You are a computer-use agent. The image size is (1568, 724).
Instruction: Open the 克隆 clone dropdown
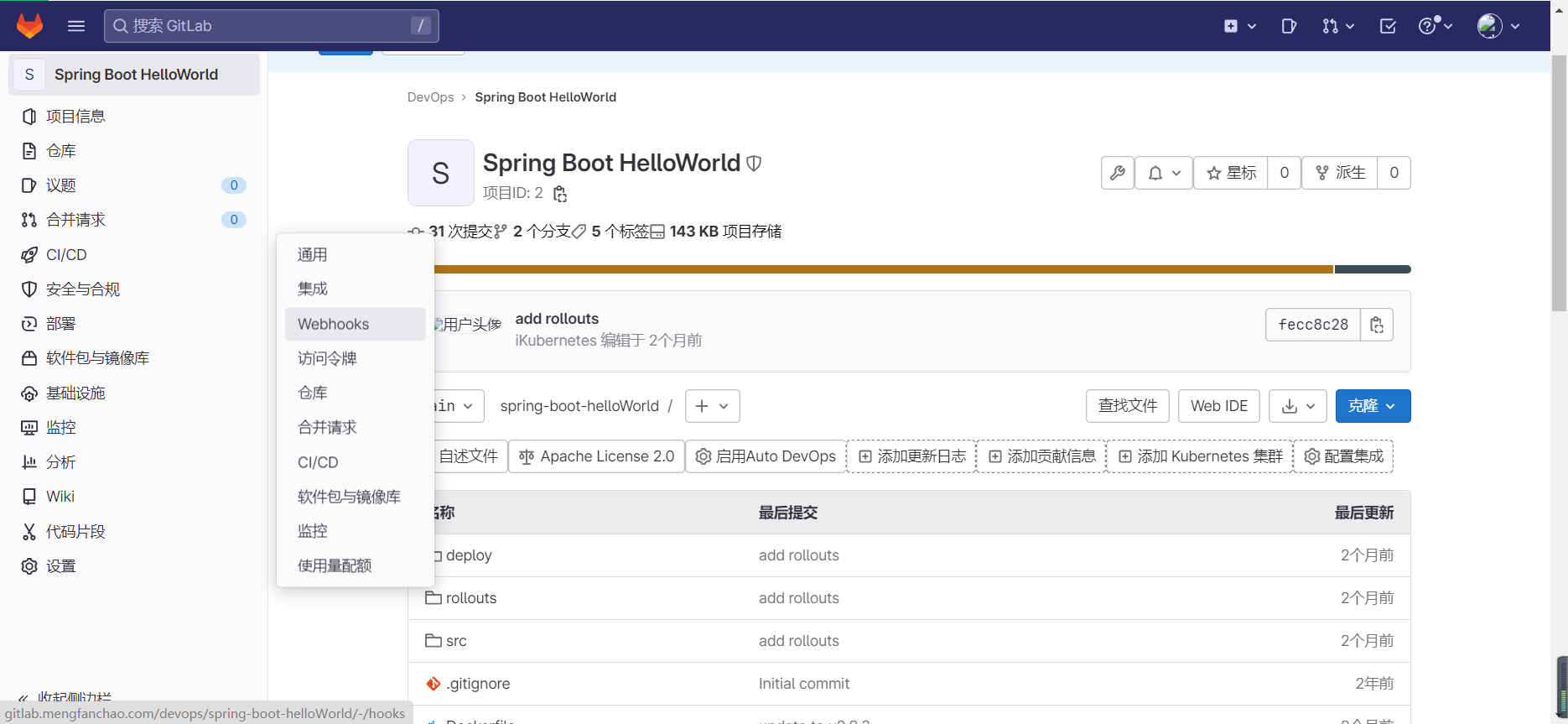pyautogui.click(x=1373, y=406)
